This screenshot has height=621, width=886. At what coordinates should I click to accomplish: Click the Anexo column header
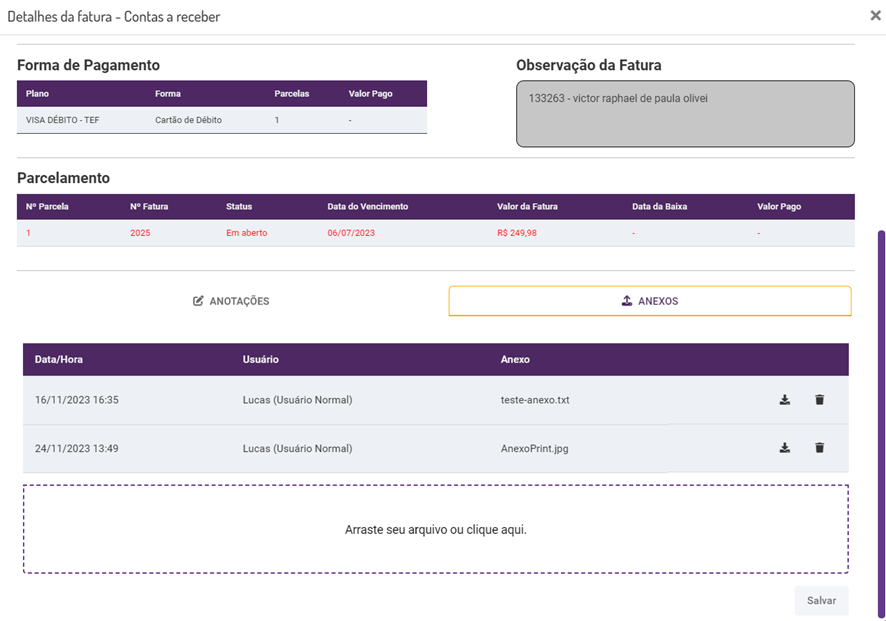515,359
